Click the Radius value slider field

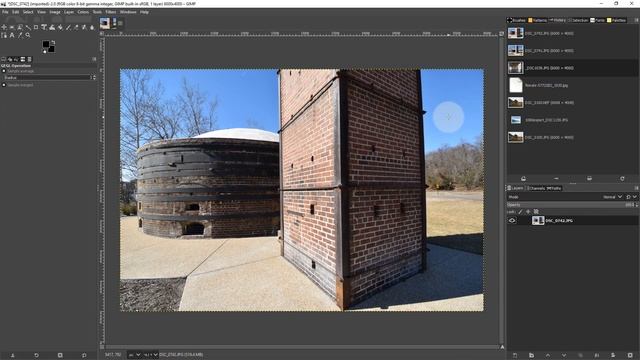(x=47, y=78)
